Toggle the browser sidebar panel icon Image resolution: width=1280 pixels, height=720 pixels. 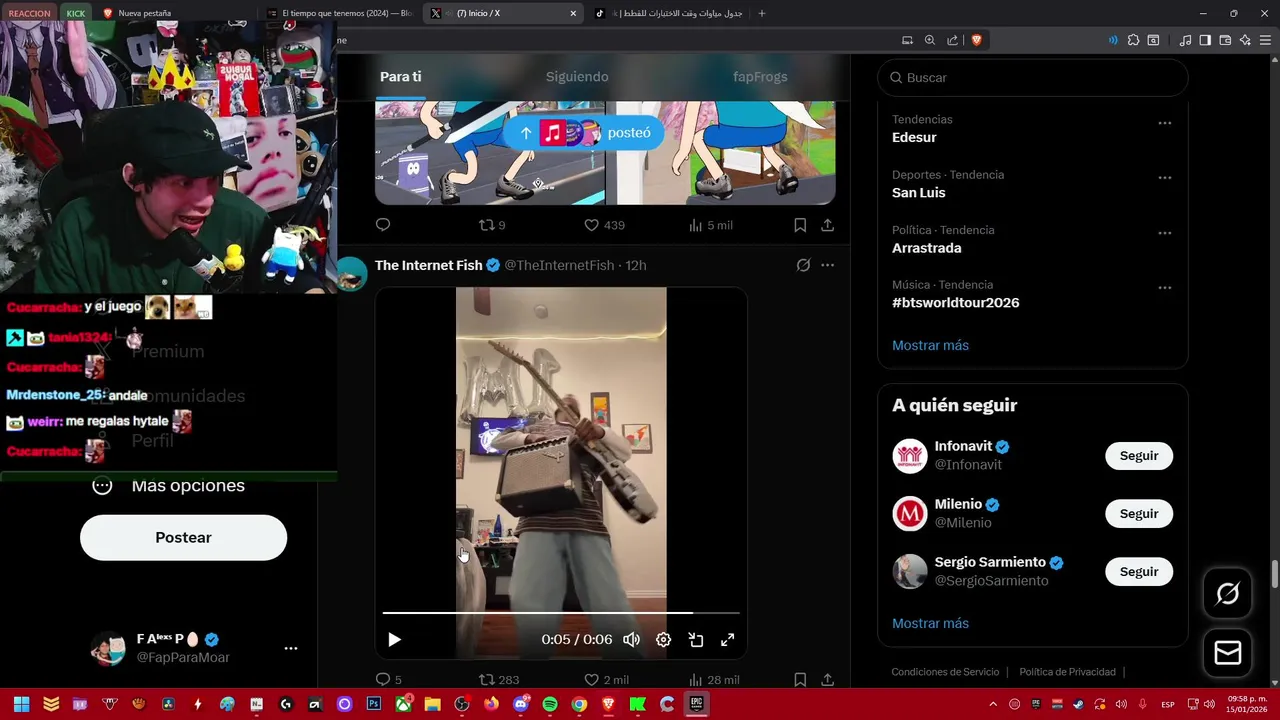[x=1205, y=40]
